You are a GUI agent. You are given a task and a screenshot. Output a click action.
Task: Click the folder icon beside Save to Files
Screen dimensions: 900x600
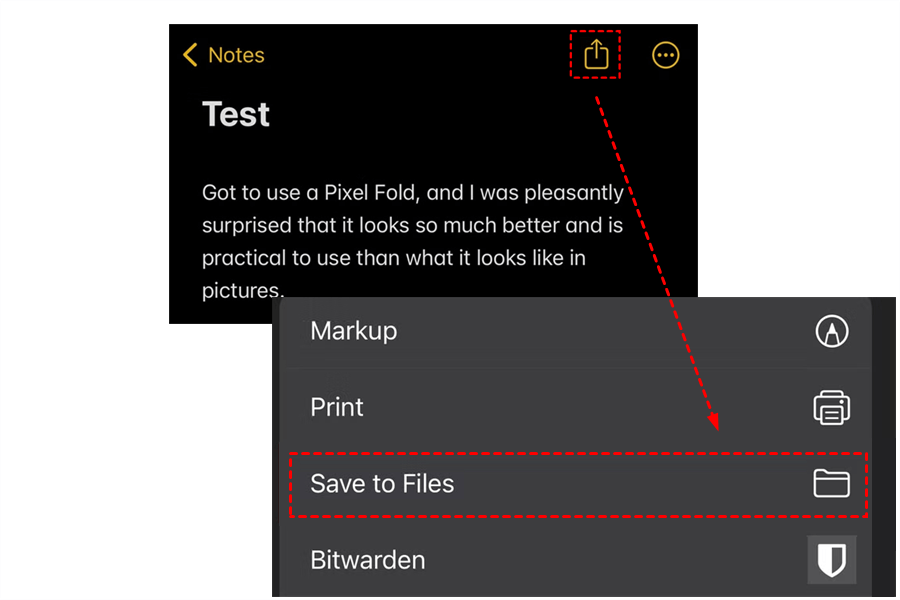831,484
